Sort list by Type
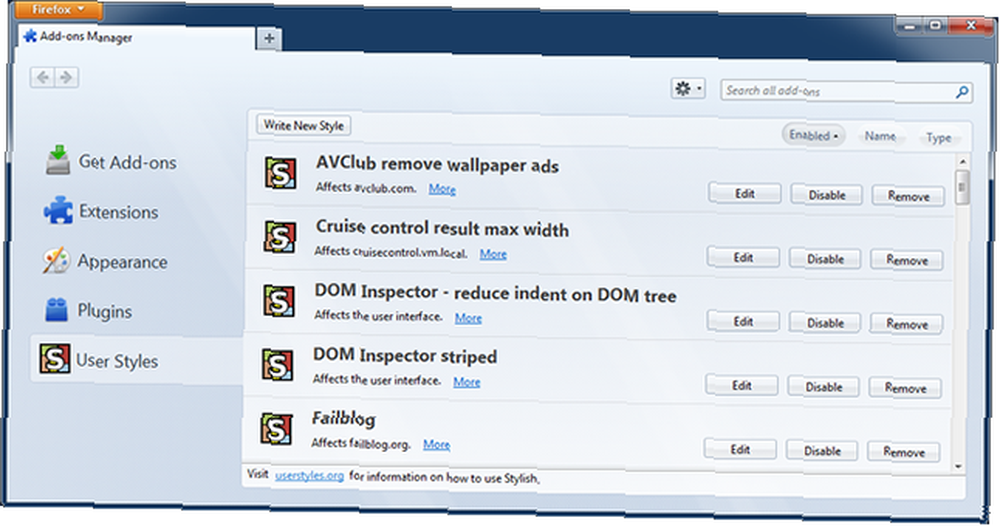The image size is (1000, 526). tap(939, 137)
